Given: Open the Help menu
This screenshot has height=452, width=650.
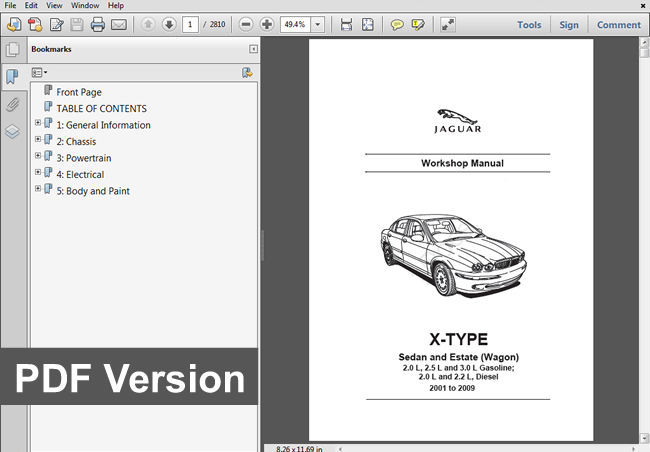Looking at the screenshot, I should coord(116,5).
